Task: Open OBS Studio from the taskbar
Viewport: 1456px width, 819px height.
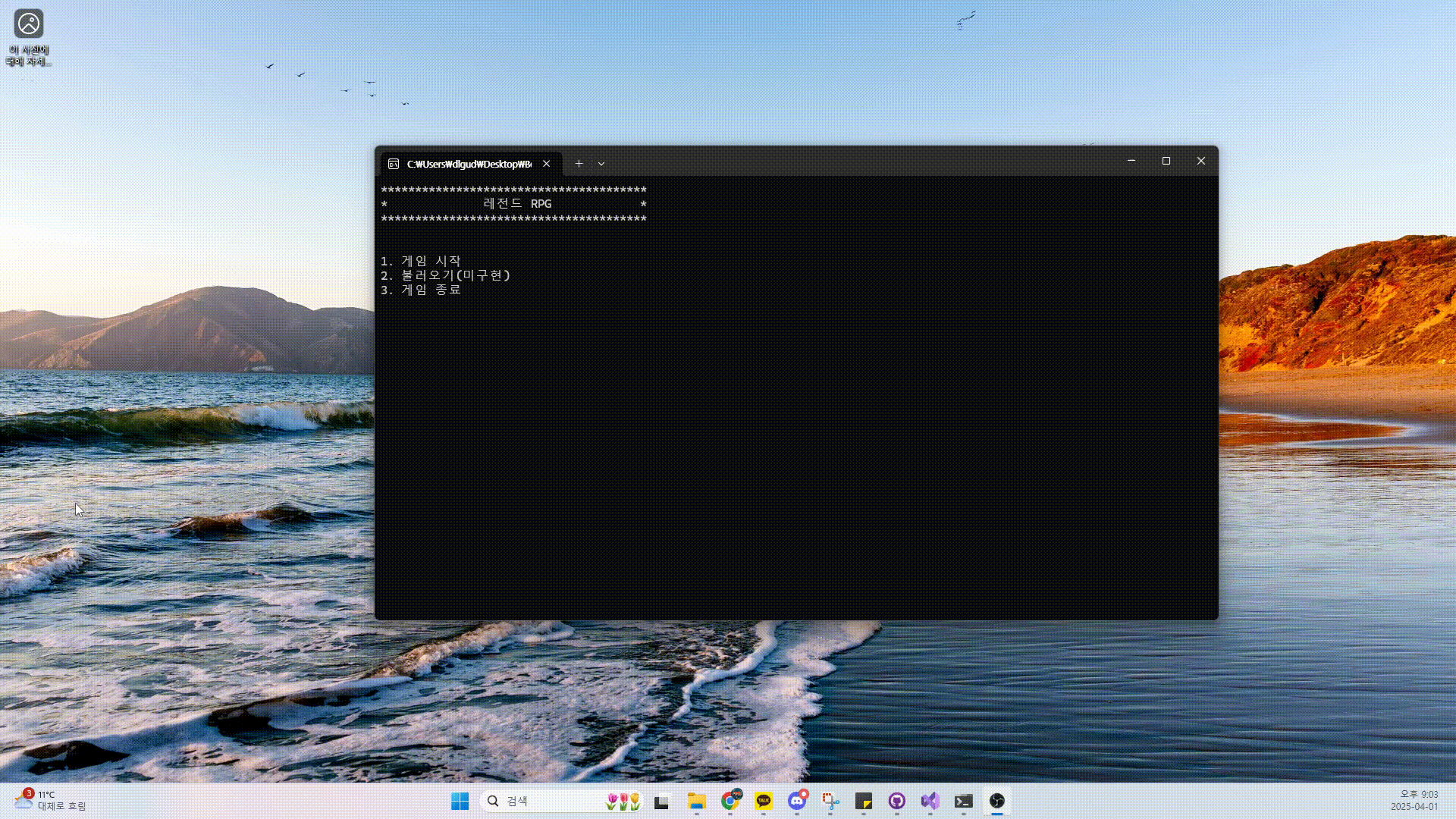Action: tap(996, 801)
